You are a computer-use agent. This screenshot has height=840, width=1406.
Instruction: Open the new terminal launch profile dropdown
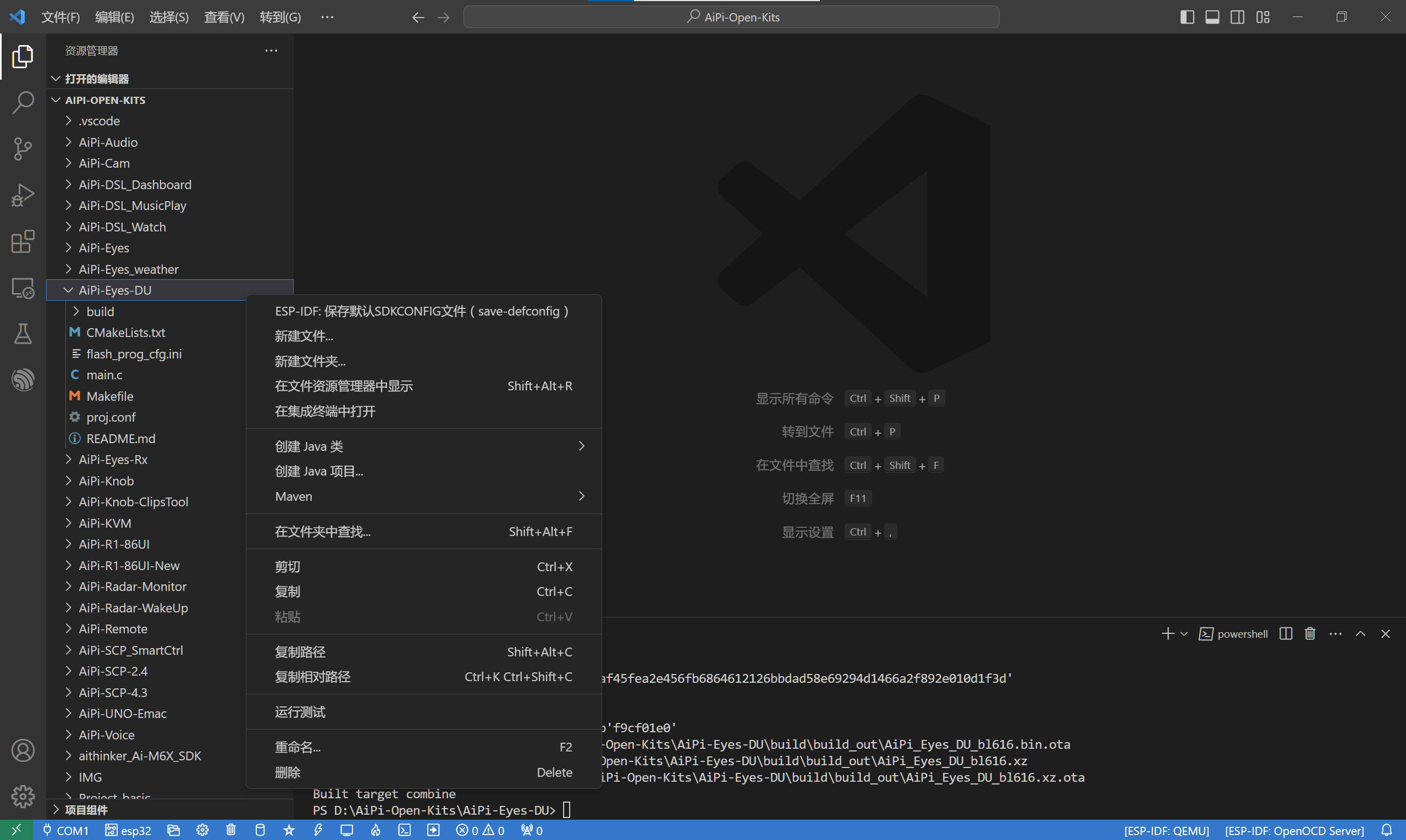[1183, 633]
